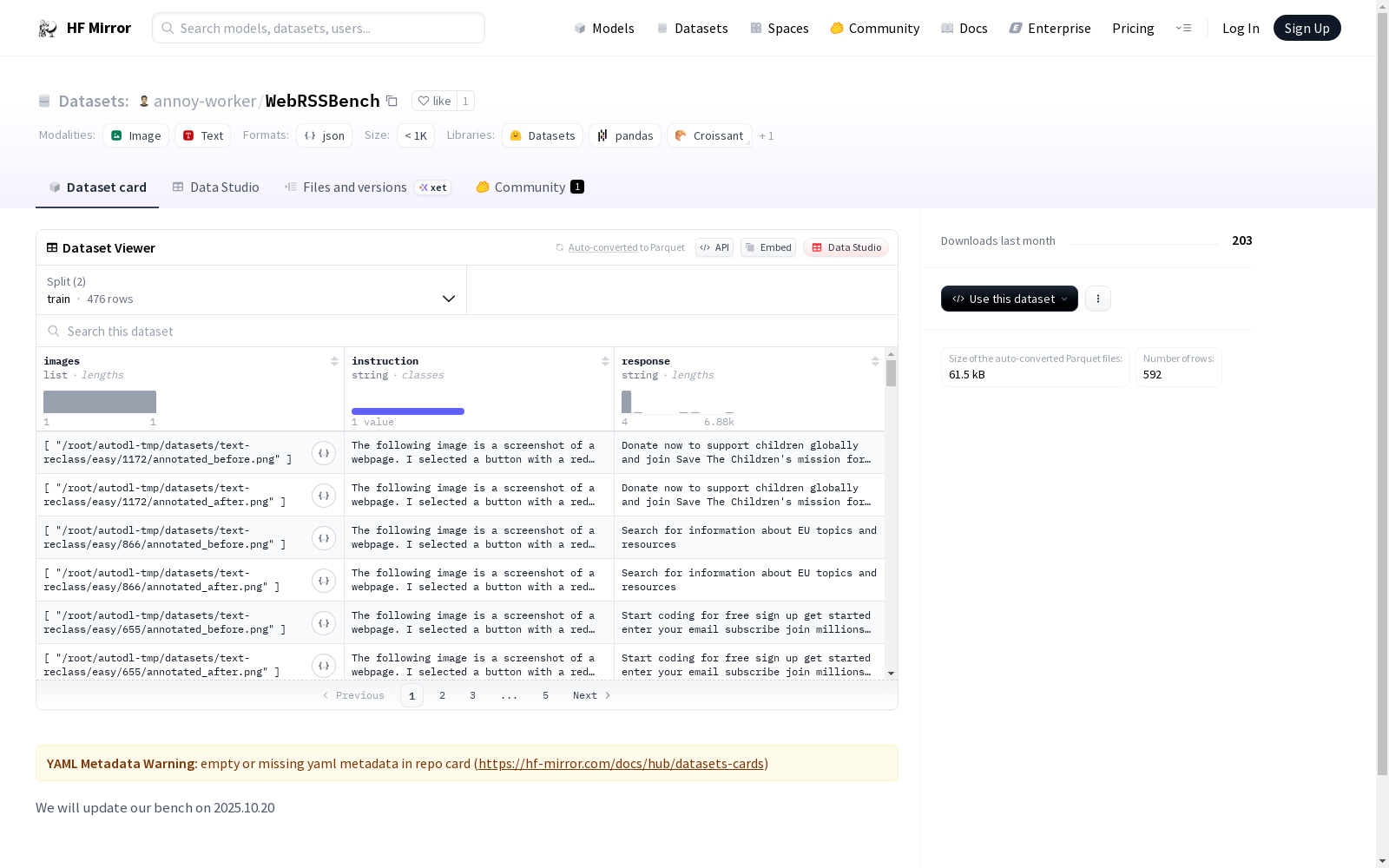Expand JSON for 866/annotated_before.png row
This screenshot has height=868, width=1389.
click(x=324, y=538)
